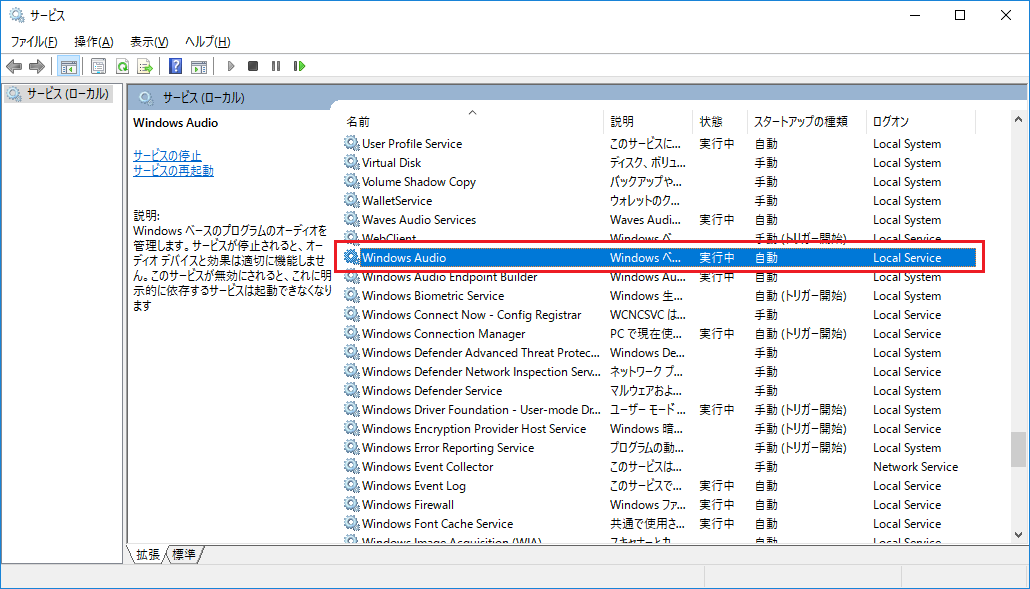This screenshot has width=1030, height=589.
Task: Open Help with the question mark icon
Action: click(175, 66)
